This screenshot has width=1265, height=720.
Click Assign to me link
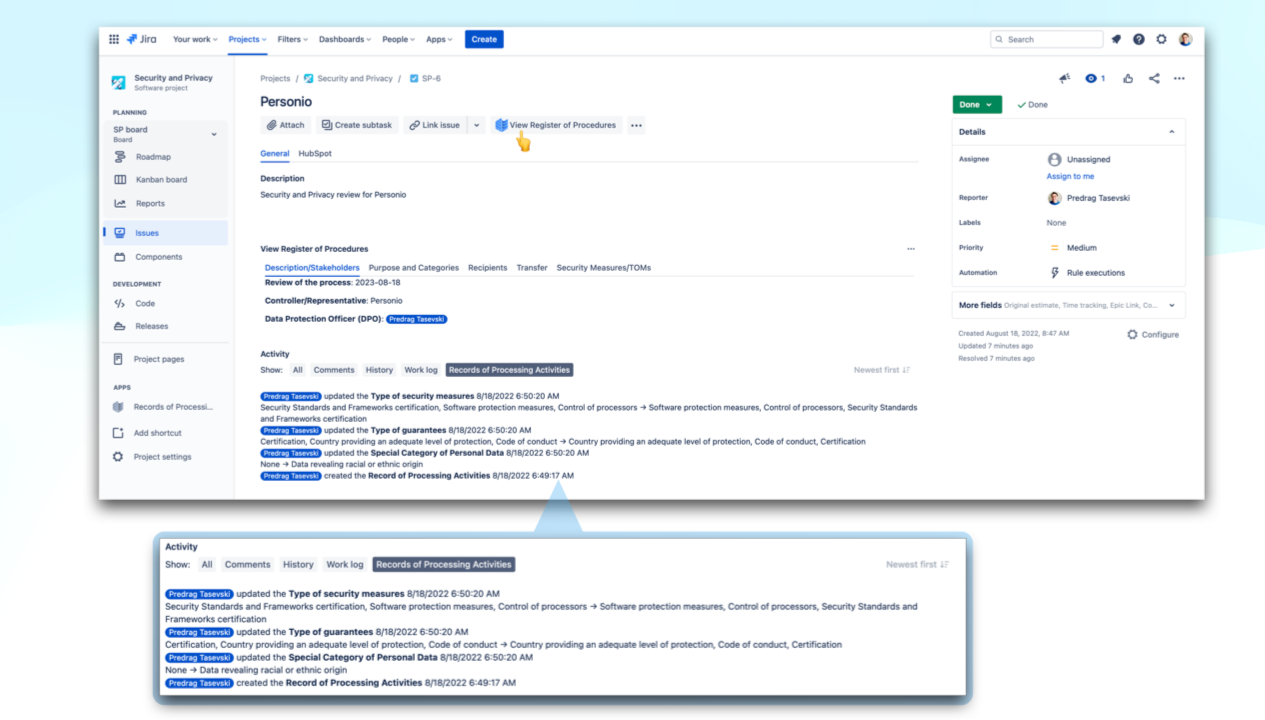click(1070, 176)
